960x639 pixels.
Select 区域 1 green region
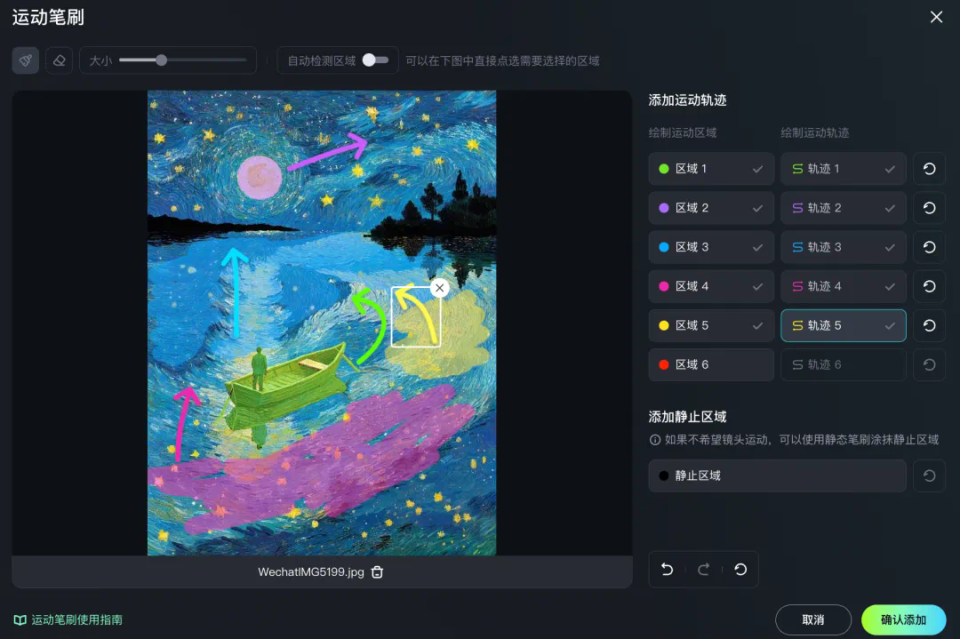point(711,169)
